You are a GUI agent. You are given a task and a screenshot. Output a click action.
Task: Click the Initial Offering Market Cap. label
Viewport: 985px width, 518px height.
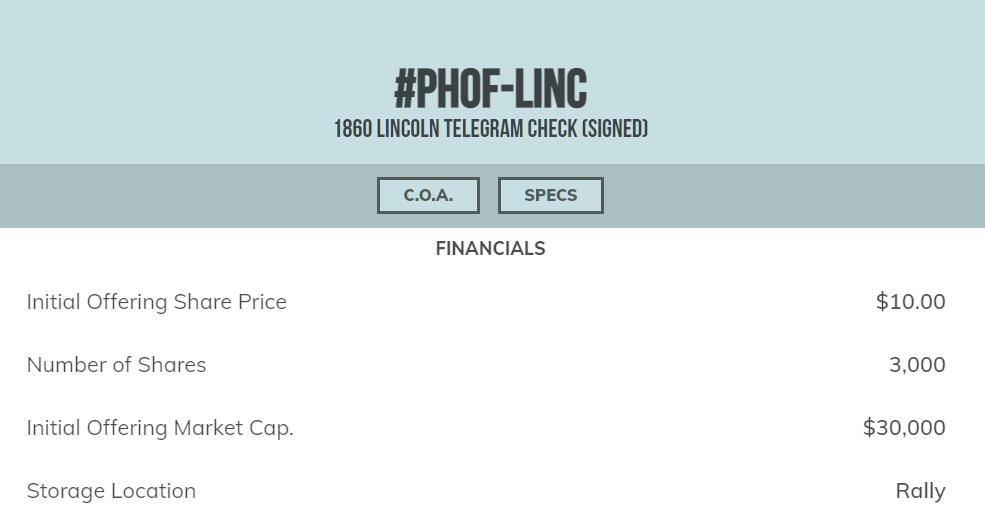tap(160, 428)
